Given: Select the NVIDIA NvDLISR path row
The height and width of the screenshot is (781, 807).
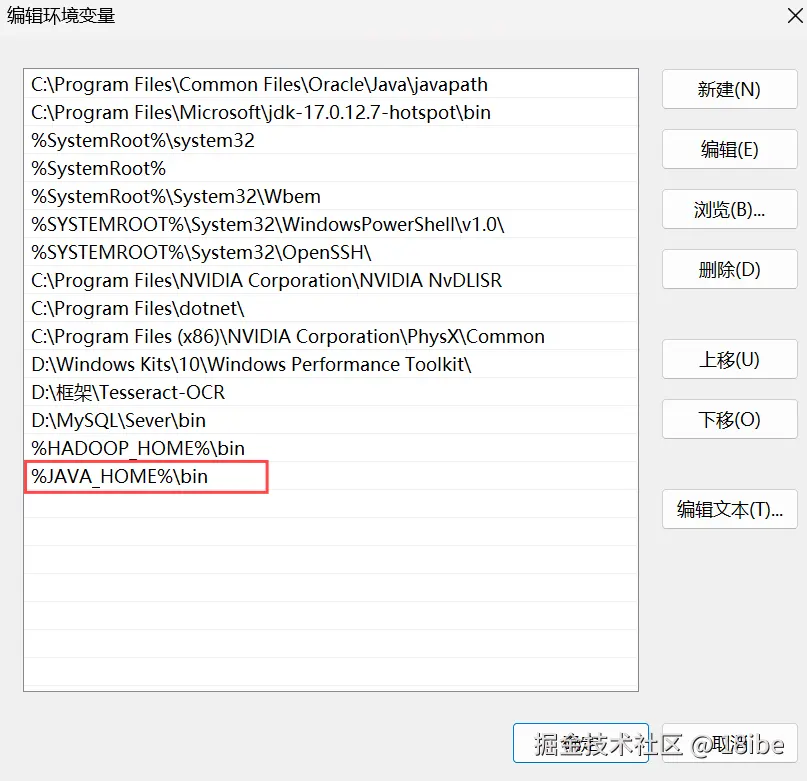Looking at the screenshot, I should [331, 280].
